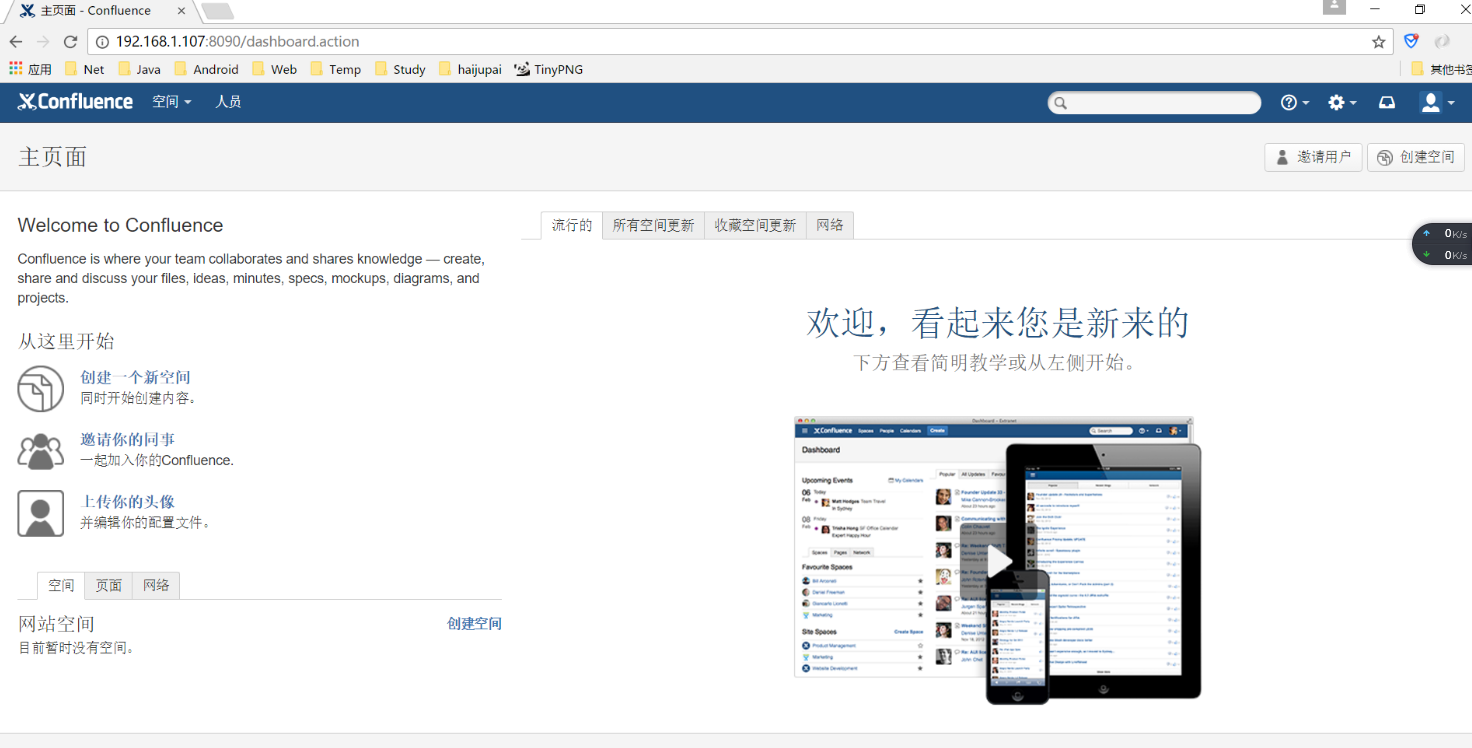Click the new space pages icon
Image resolution: width=1472 pixels, height=748 pixels.
point(41,388)
